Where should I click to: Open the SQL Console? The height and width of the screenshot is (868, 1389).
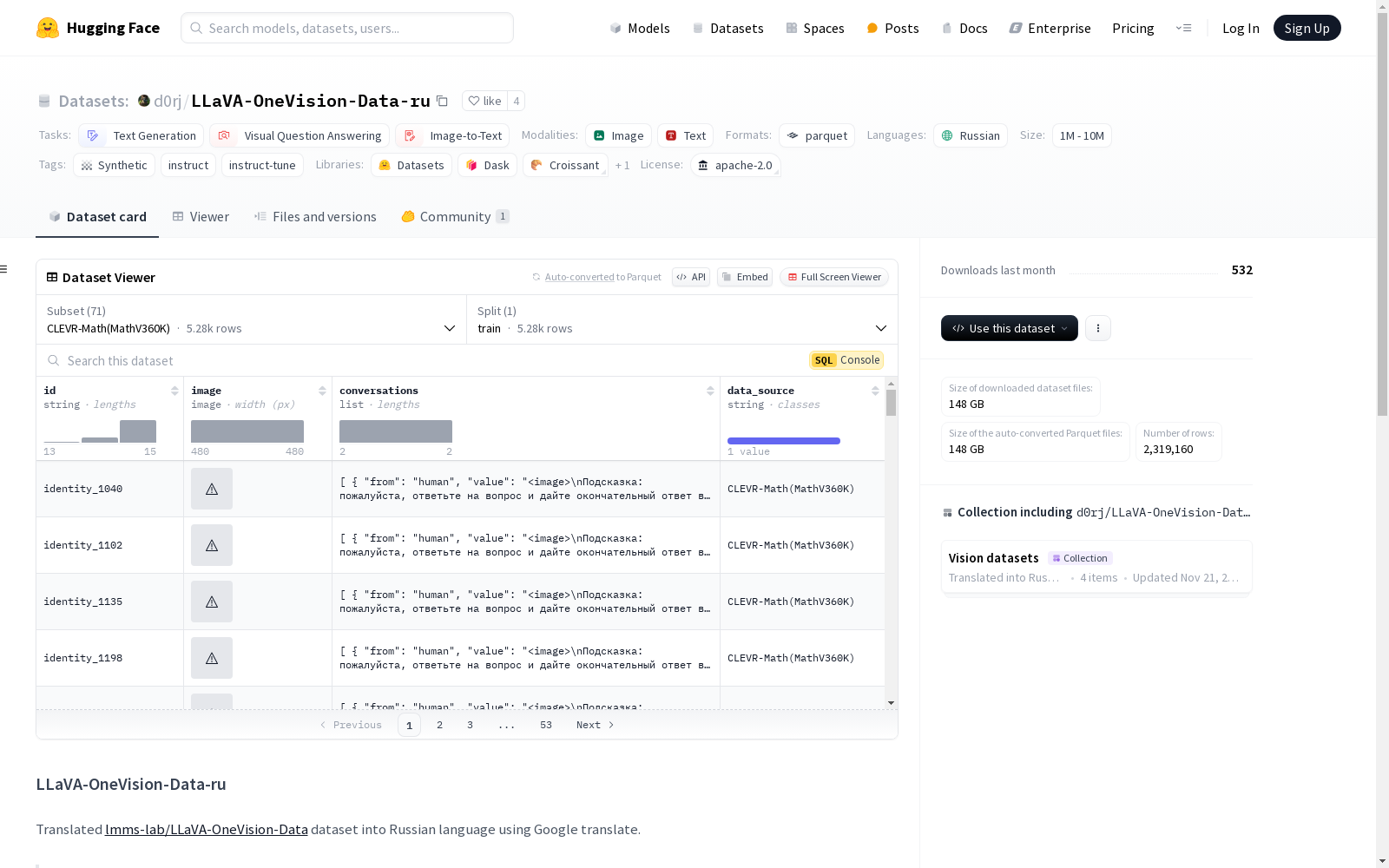click(x=846, y=360)
